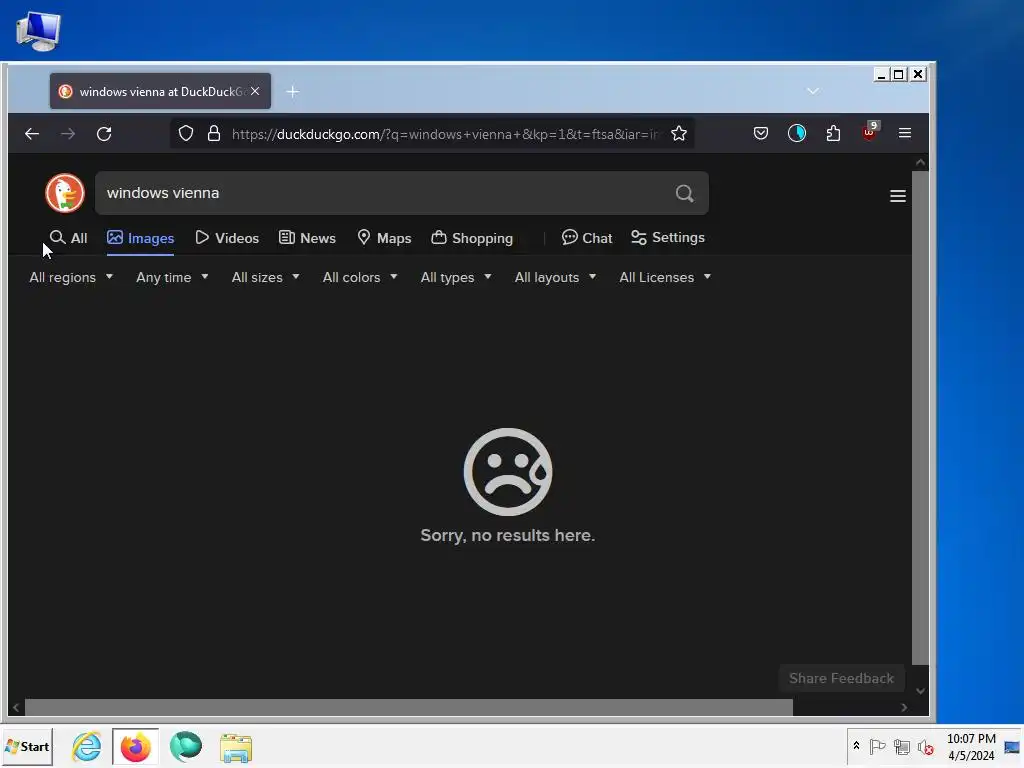
Task: Click the scroll up arrow
Action: pos(920,162)
